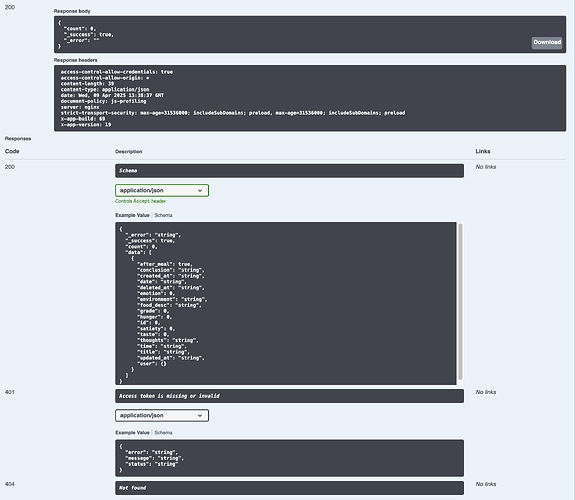575x500 pixels.
Task: Click "created_at": "string" line
Action: click(171, 276)
